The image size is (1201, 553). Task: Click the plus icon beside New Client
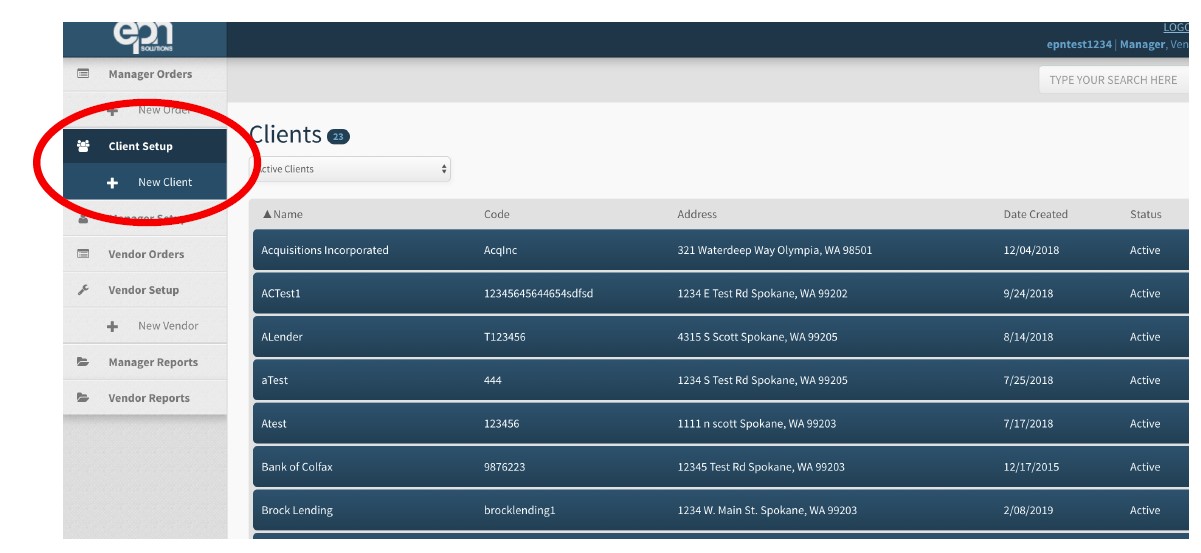pyautogui.click(x=113, y=183)
